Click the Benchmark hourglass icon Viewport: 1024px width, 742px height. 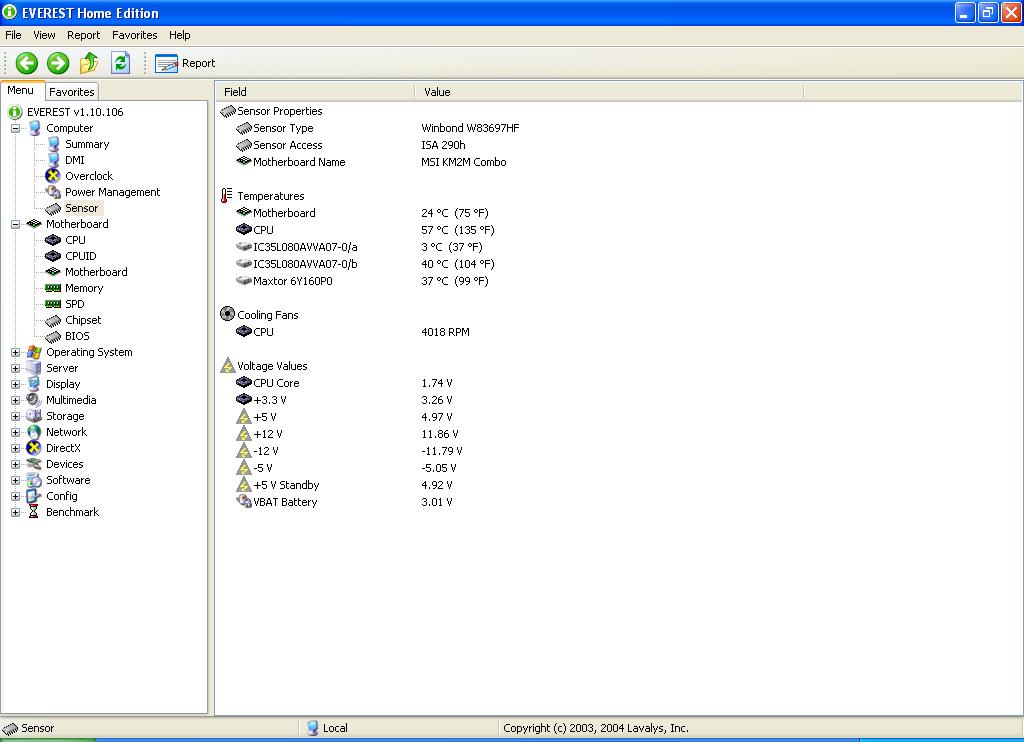point(34,513)
